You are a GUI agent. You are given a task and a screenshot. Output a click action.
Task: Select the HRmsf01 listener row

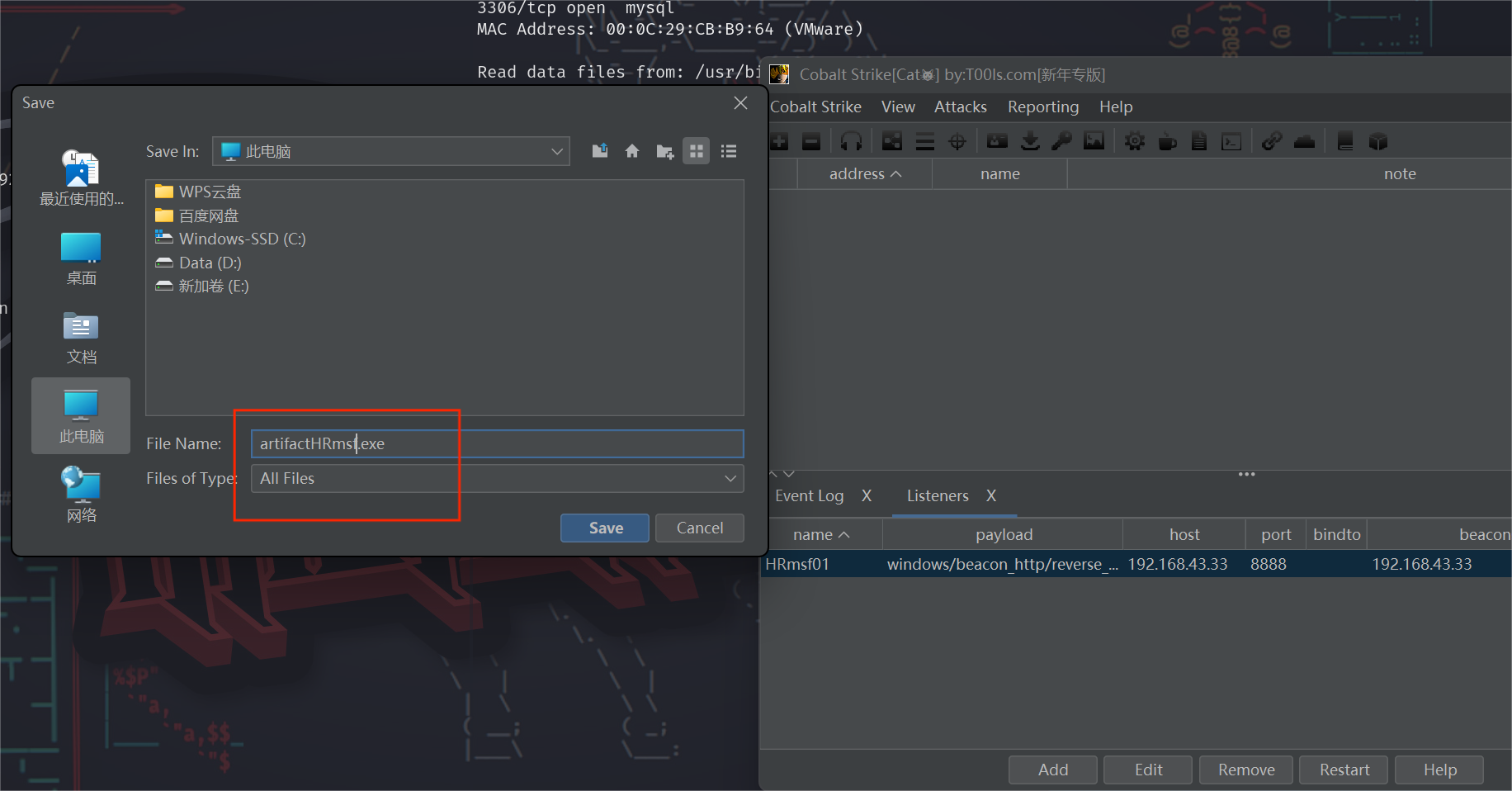point(1136,565)
